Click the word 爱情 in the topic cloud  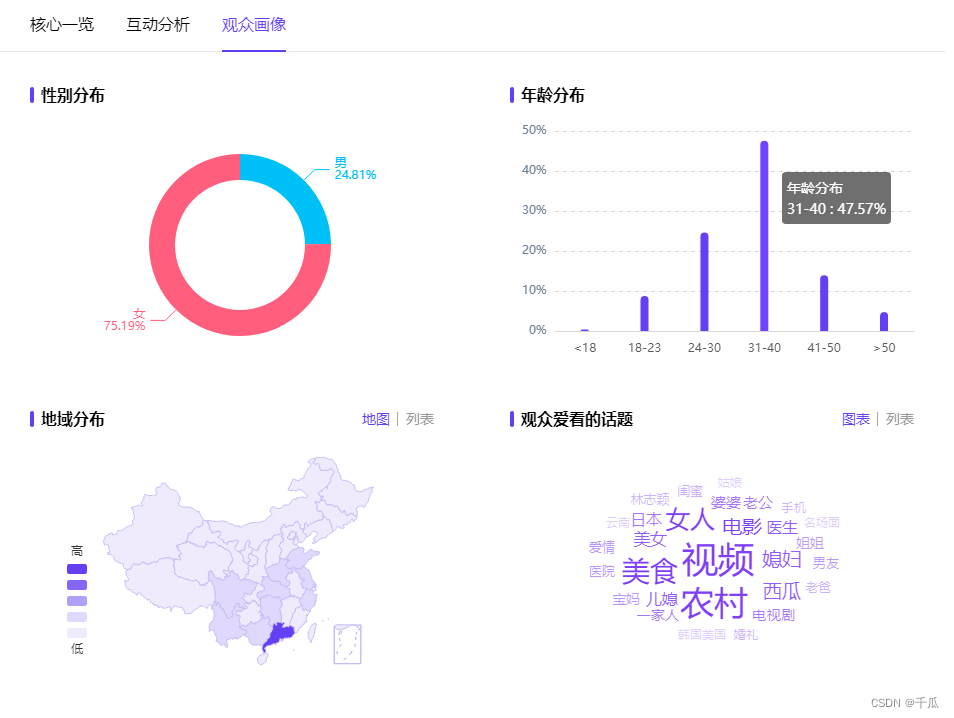(602, 547)
